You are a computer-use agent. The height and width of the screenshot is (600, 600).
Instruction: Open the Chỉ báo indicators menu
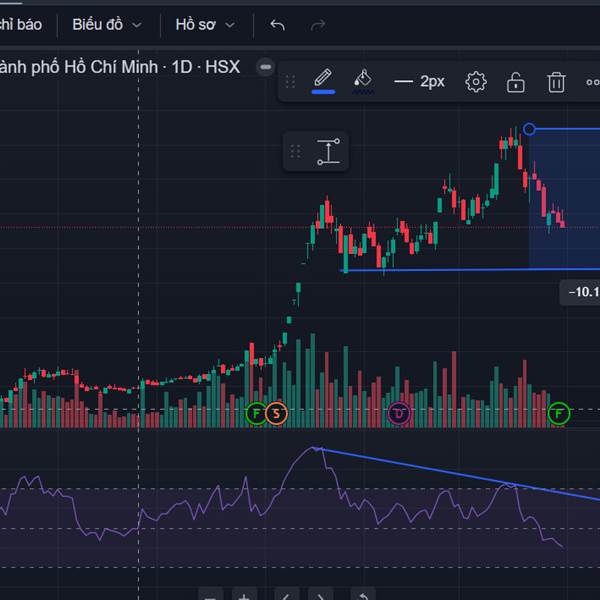pos(20,24)
